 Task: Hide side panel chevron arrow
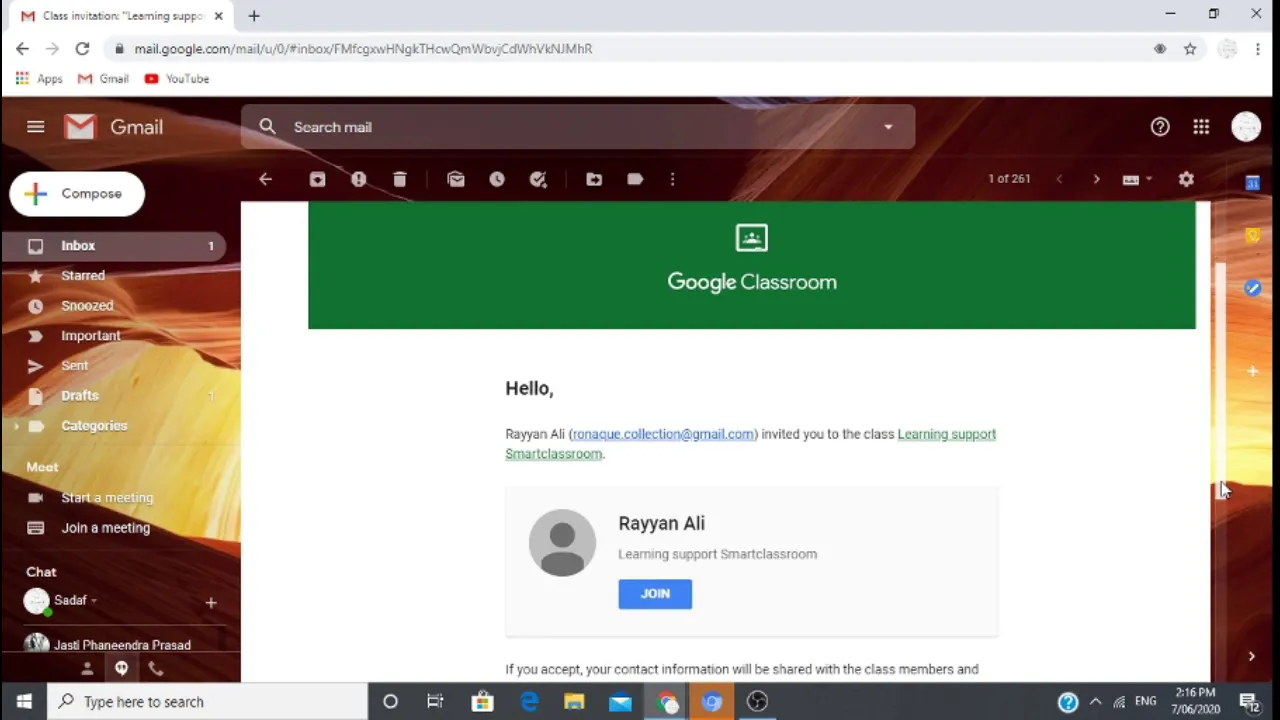click(x=1251, y=656)
